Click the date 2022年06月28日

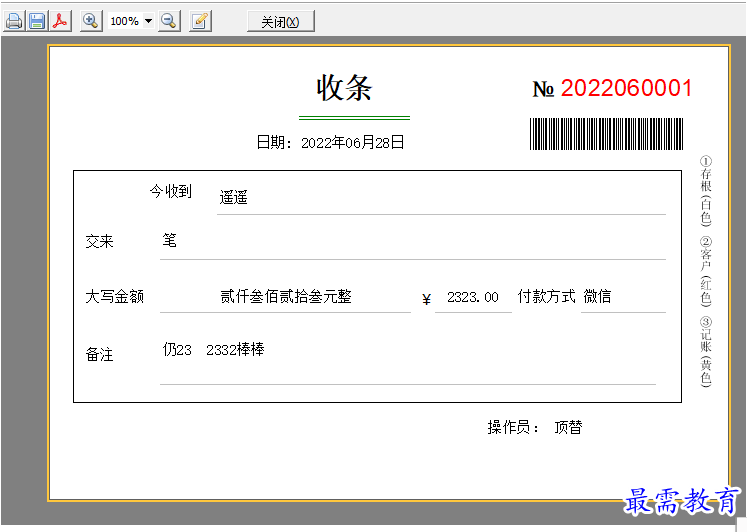click(x=353, y=142)
